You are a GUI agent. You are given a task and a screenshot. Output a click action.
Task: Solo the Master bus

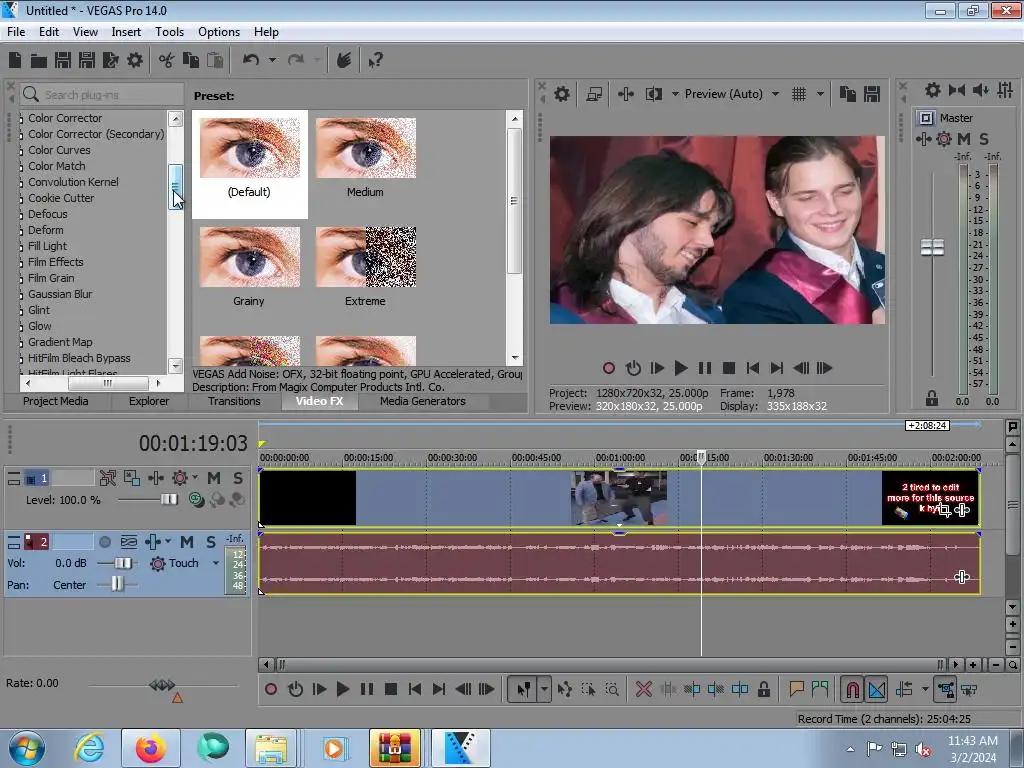click(984, 138)
